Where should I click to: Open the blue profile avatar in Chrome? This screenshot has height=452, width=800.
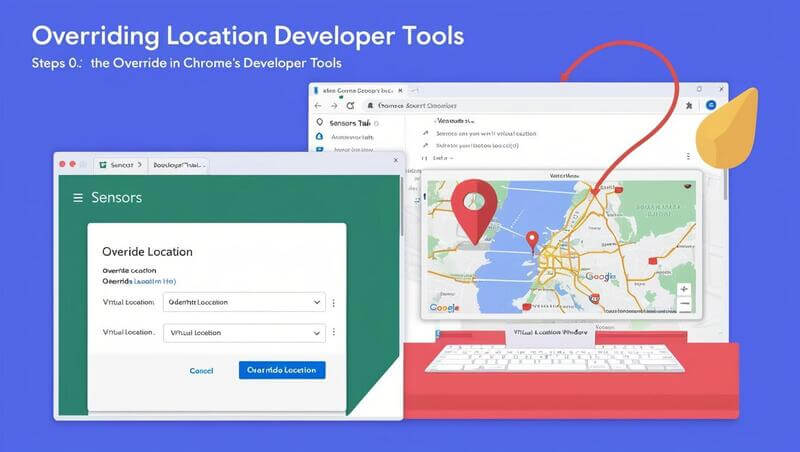(x=711, y=105)
